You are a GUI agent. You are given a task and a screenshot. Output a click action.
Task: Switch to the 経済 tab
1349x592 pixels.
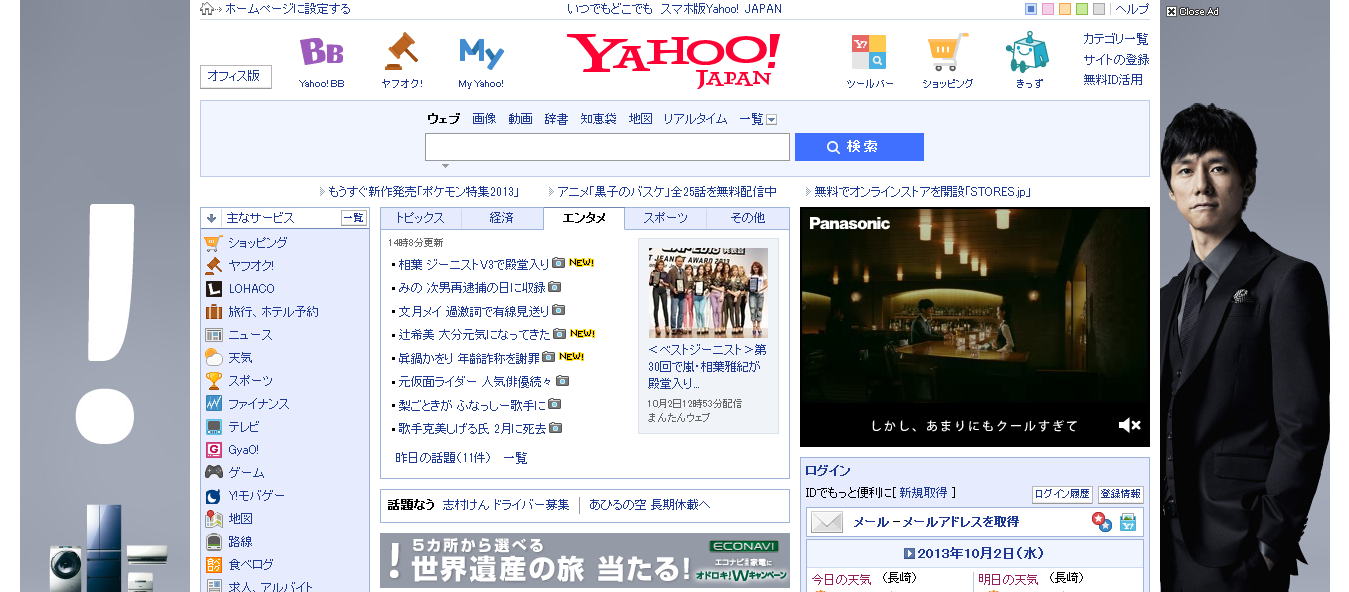tap(502, 218)
